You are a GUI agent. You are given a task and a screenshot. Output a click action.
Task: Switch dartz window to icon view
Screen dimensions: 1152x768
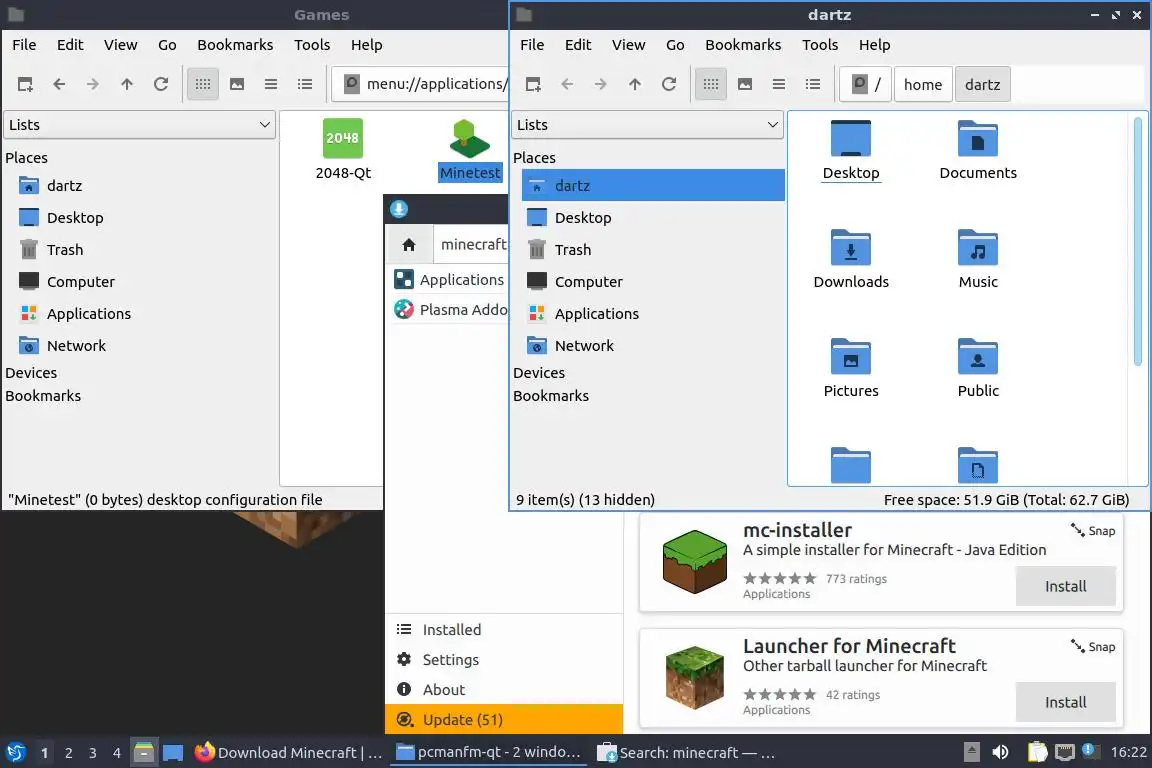tap(710, 84)
